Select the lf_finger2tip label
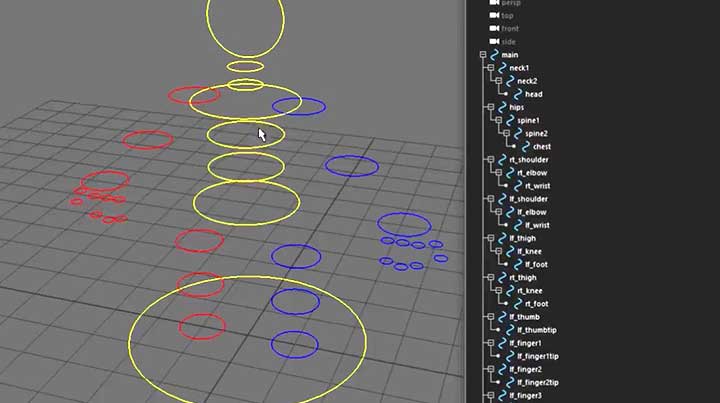This screenshot has width=720, height=403. [x=538, y=382]
